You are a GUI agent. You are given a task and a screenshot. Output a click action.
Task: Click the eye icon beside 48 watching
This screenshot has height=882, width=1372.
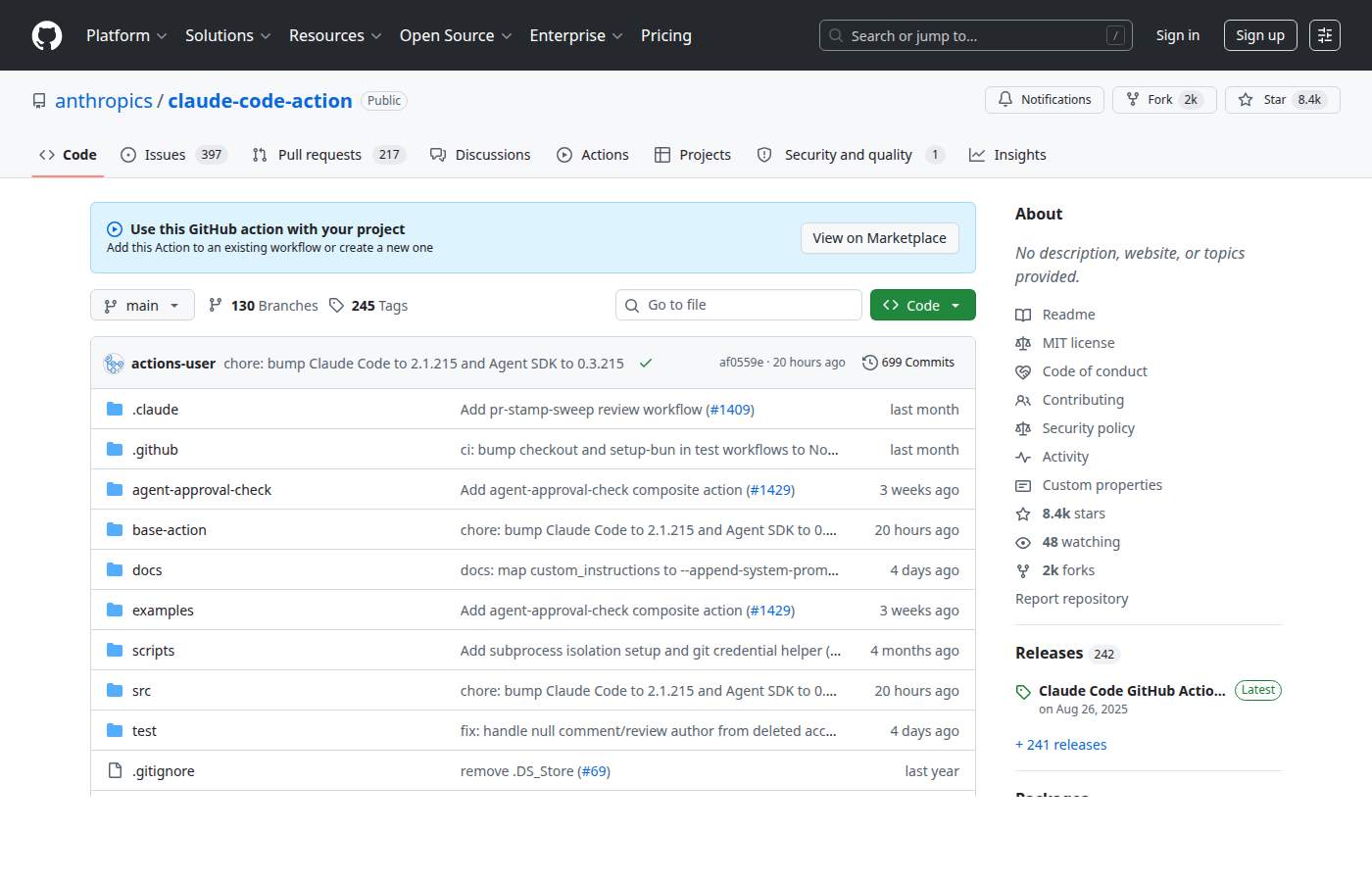1023,542
